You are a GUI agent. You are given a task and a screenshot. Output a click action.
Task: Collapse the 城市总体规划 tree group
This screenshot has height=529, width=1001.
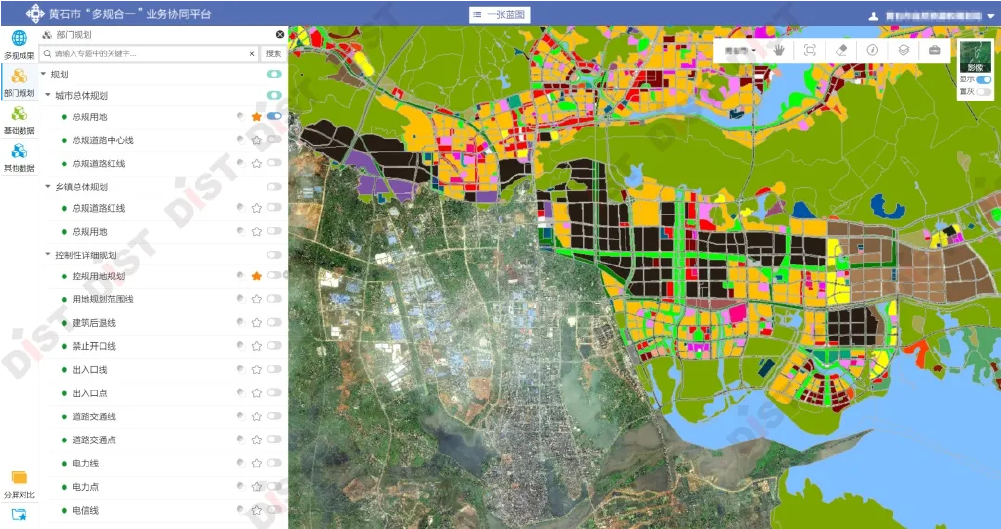click(47, 96)
